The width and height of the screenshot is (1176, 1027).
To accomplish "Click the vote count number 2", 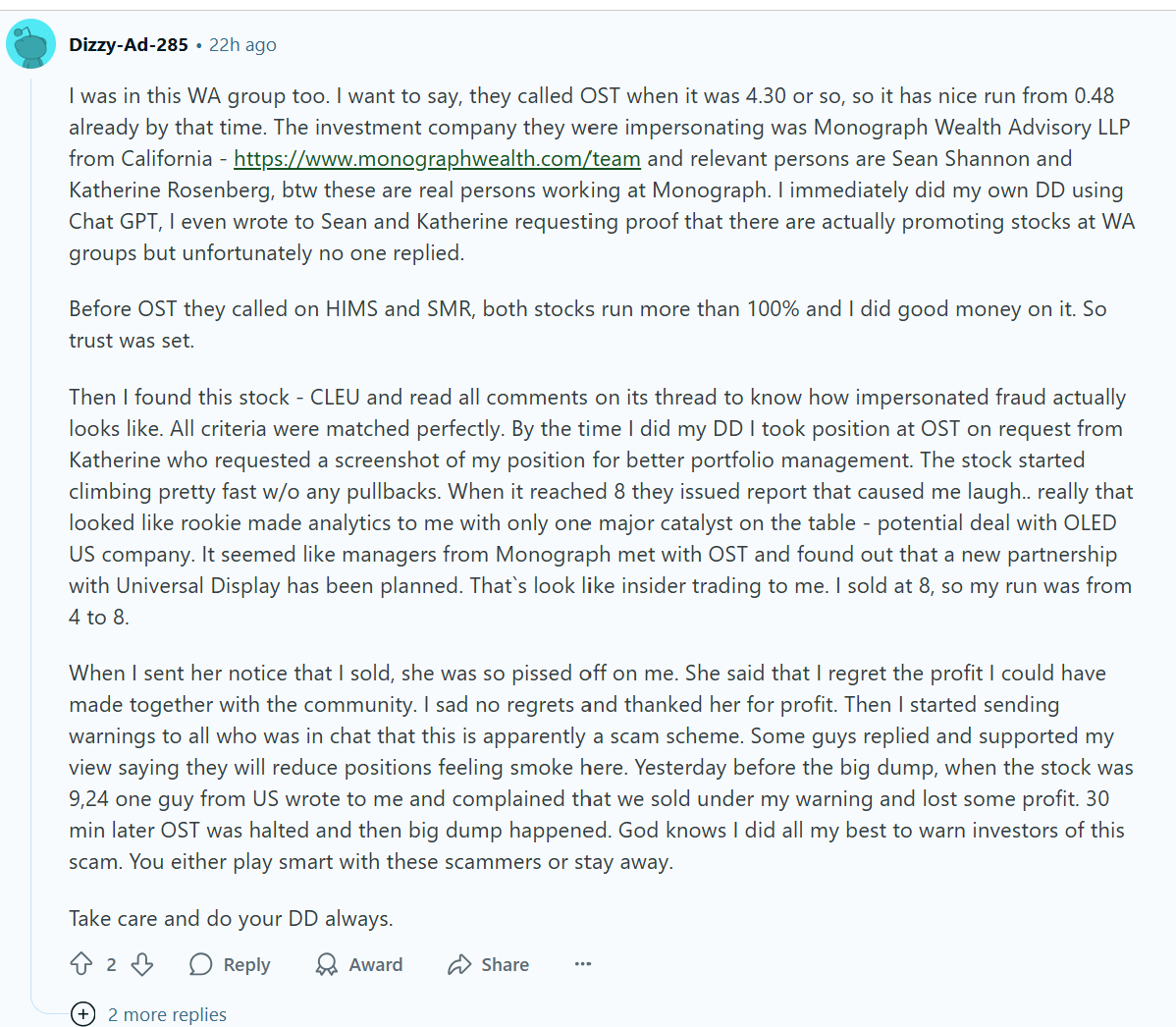I will [110, 964].
